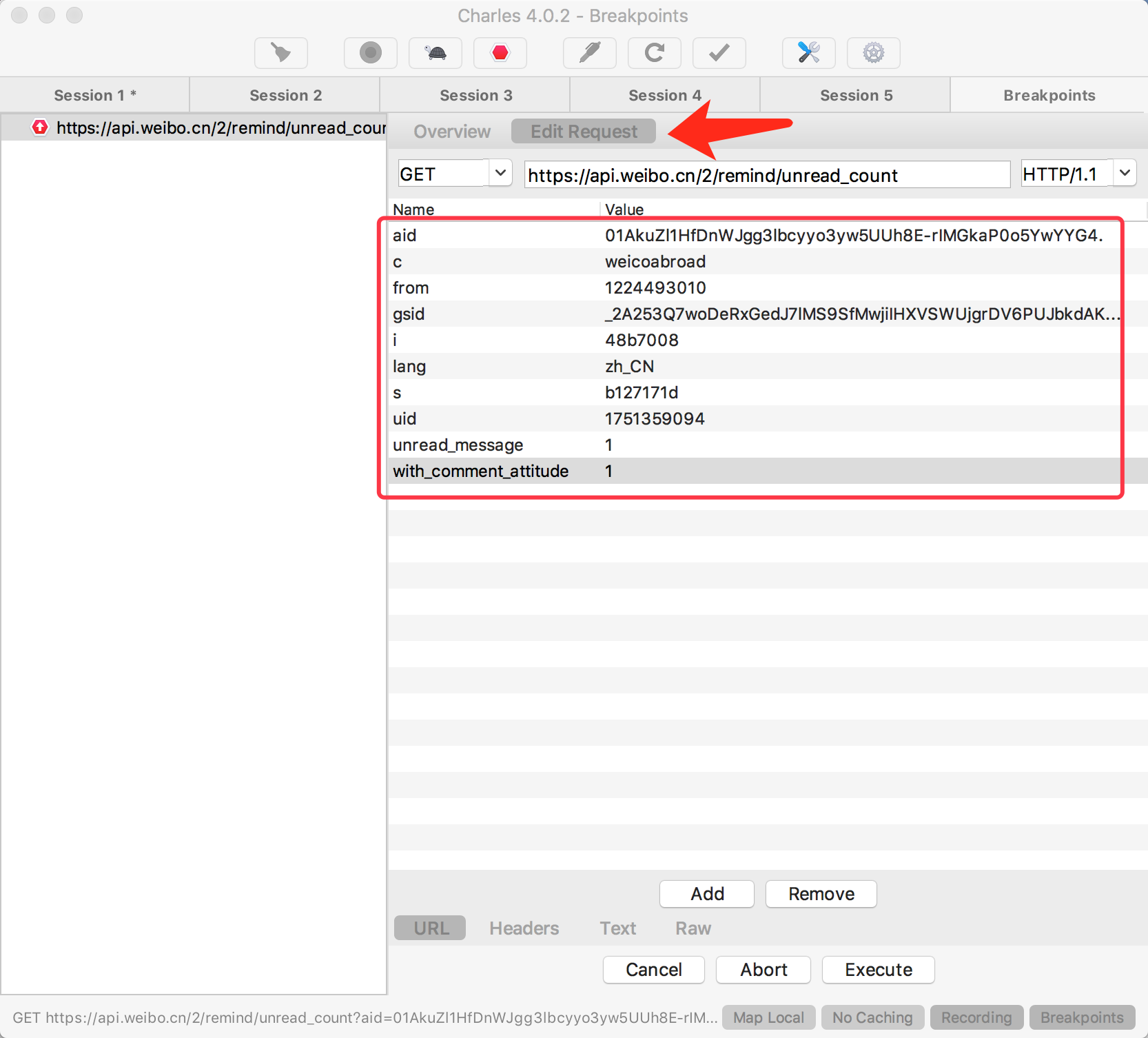Viewport: 1148px width, 1038px height.
Task: Switch to the URL view tab
Action: tap(431, 928)
